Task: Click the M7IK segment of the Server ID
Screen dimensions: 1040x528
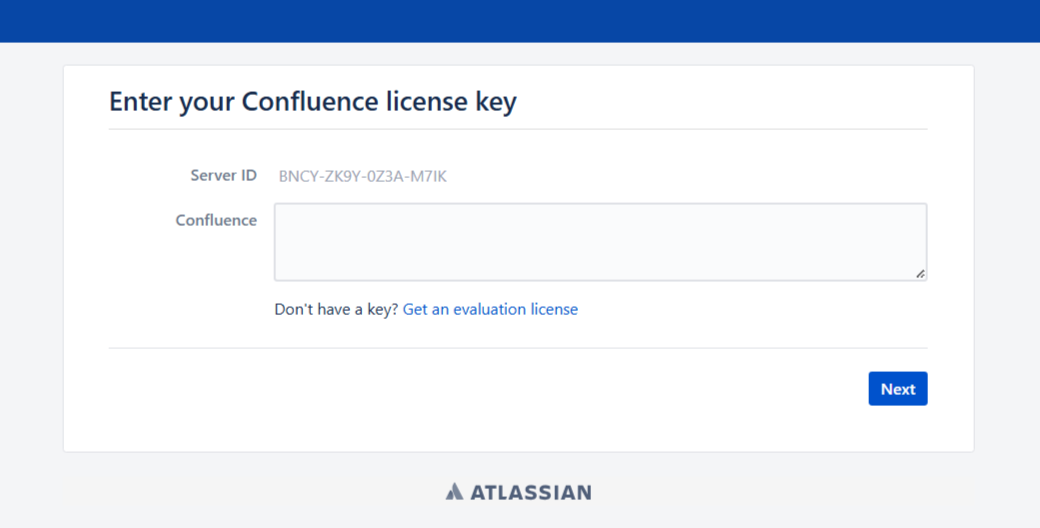Action: [x=429, y=176]
